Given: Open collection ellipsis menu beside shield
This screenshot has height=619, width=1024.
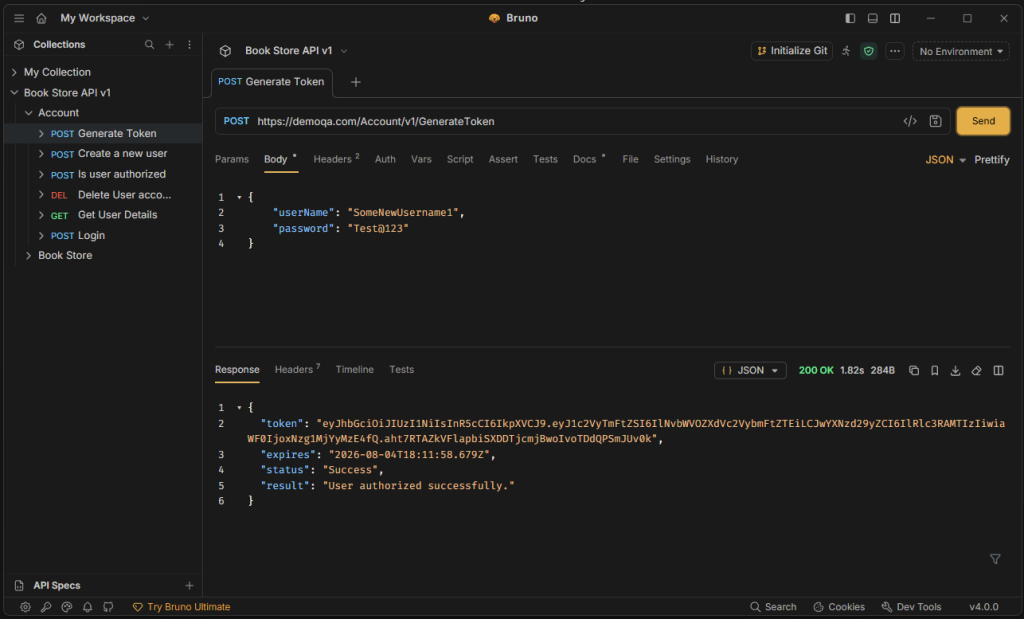Looking at the screenshot, I should click(x=895, y=51).
